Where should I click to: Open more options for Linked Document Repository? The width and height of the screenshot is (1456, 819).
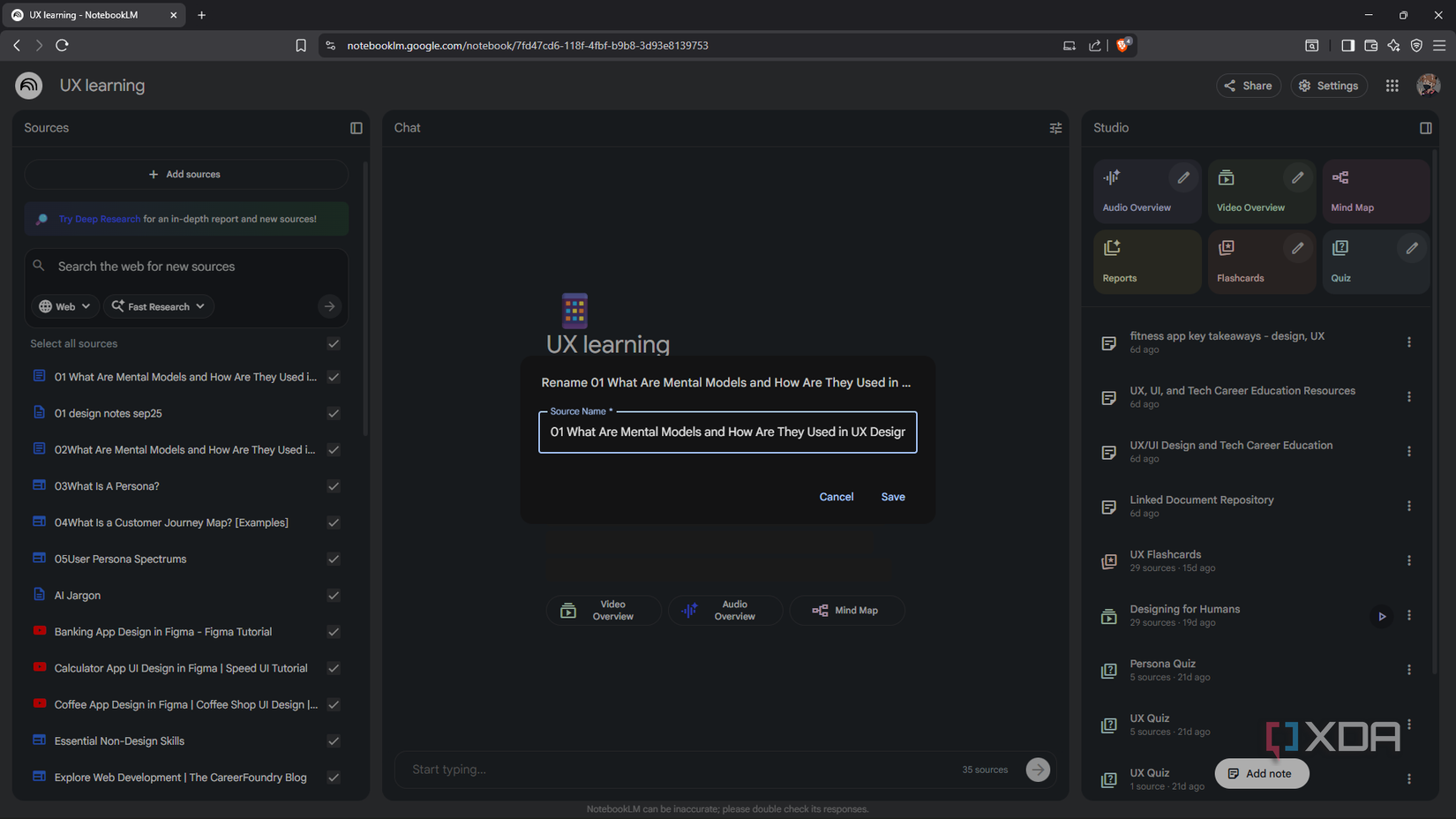[1408, 507]
